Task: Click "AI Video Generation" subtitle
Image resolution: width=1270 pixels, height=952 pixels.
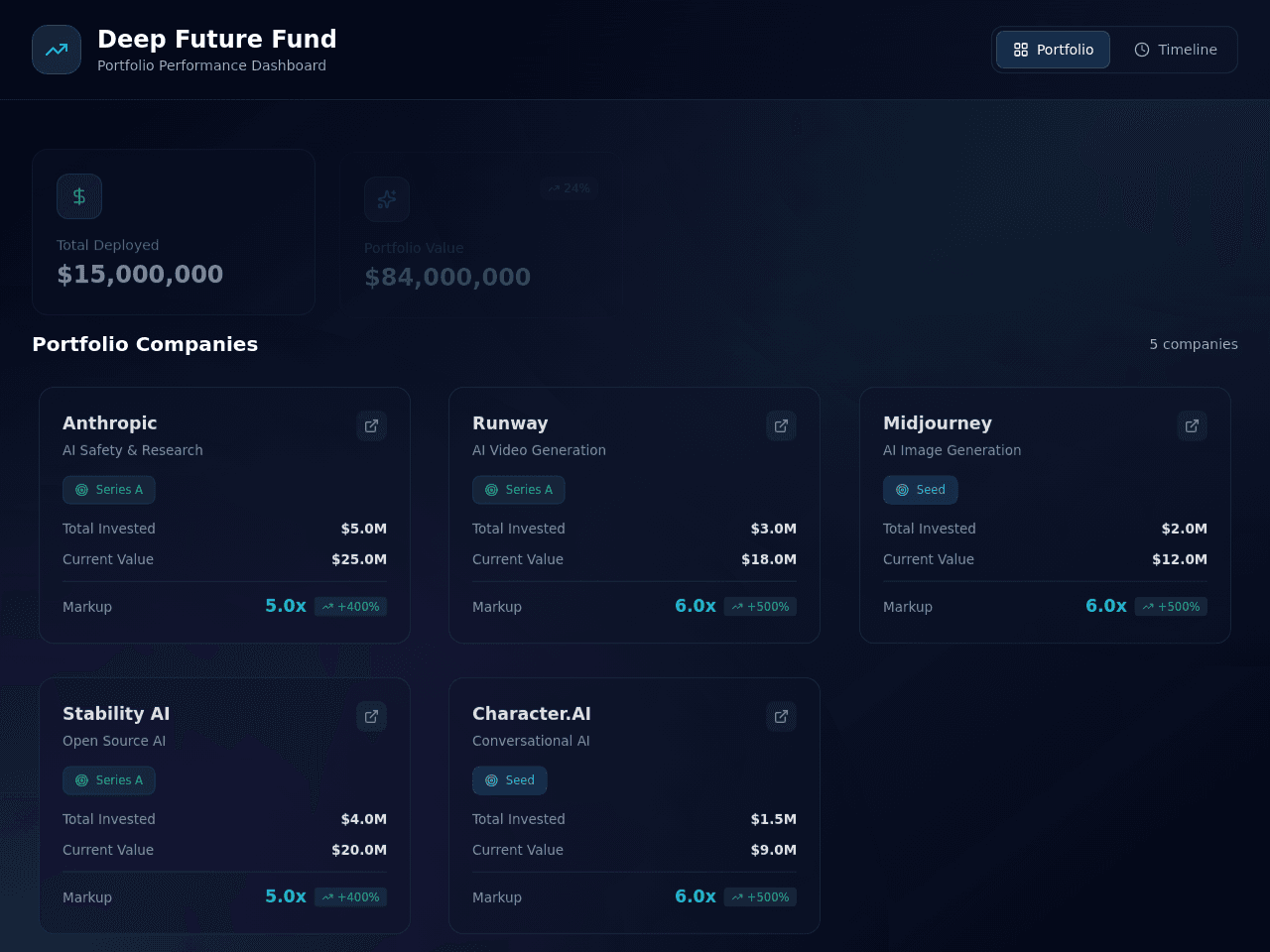Action: [x=539, y=450]
